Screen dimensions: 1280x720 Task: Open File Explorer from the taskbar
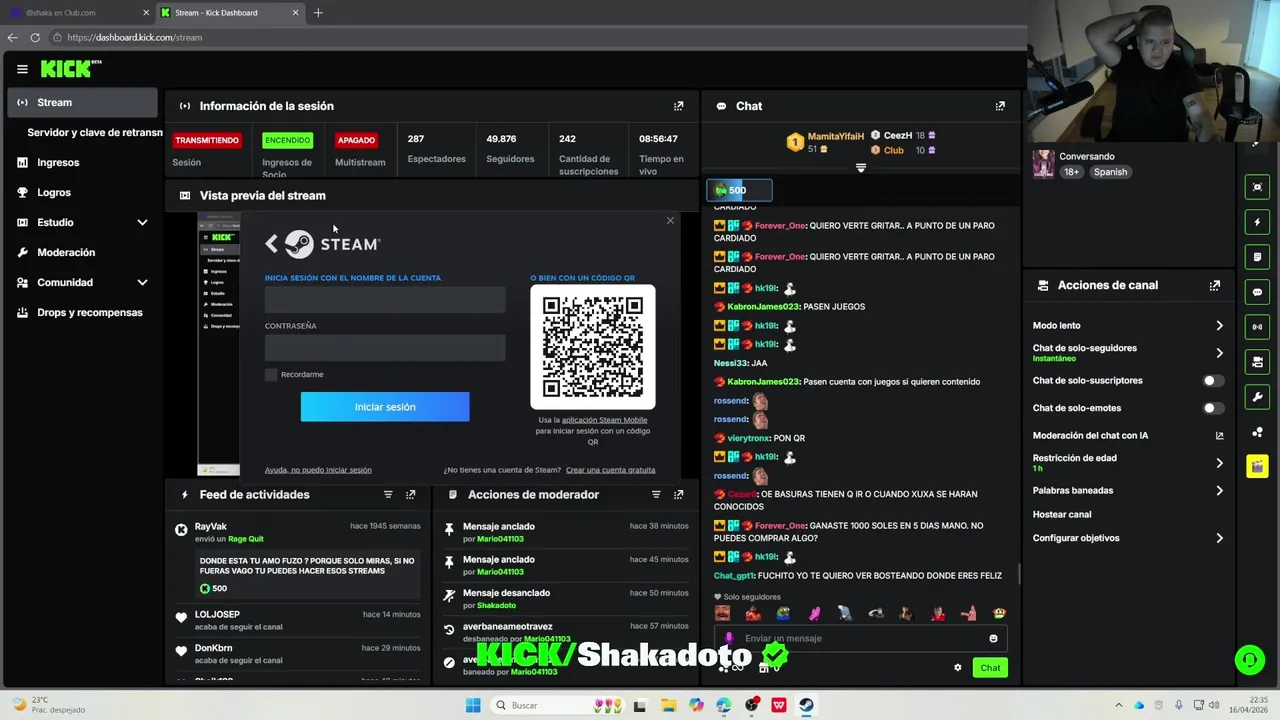(x=669, y=705)
